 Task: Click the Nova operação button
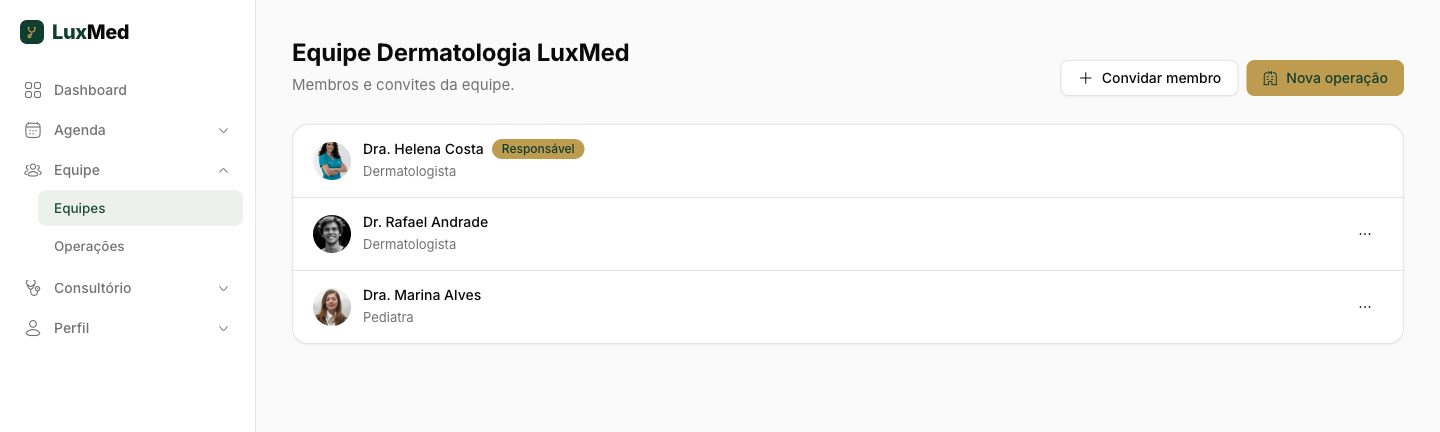(x=1325, y=78)
